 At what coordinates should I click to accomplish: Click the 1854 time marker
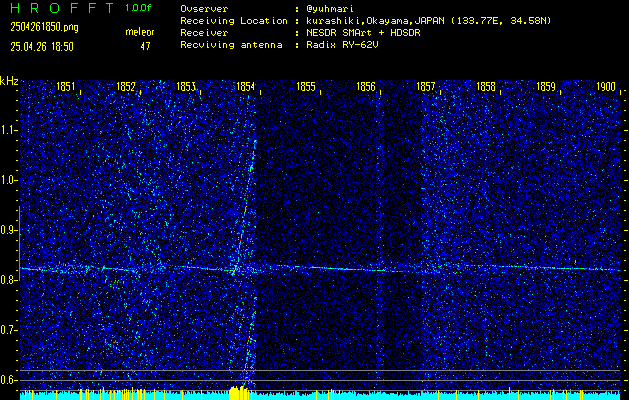(246, 87)
